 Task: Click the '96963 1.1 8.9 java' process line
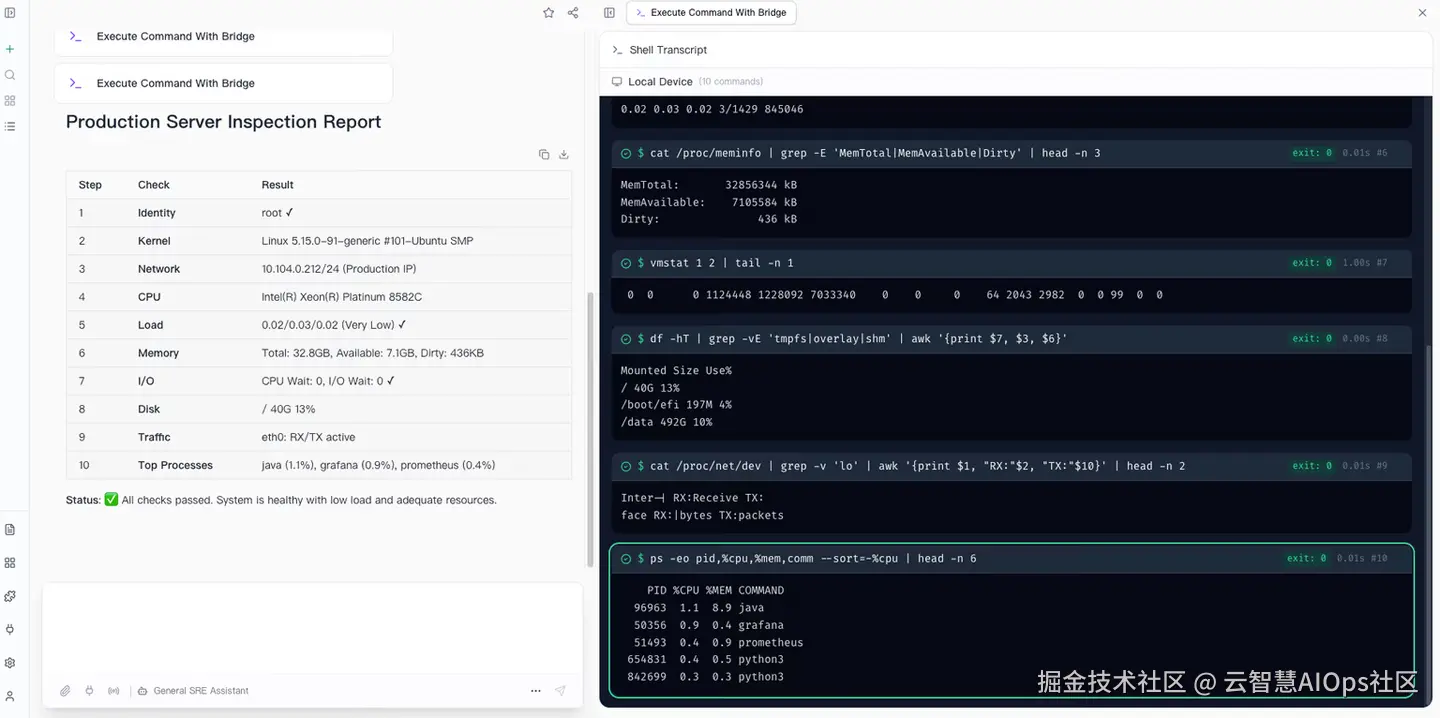coord(700,608)
